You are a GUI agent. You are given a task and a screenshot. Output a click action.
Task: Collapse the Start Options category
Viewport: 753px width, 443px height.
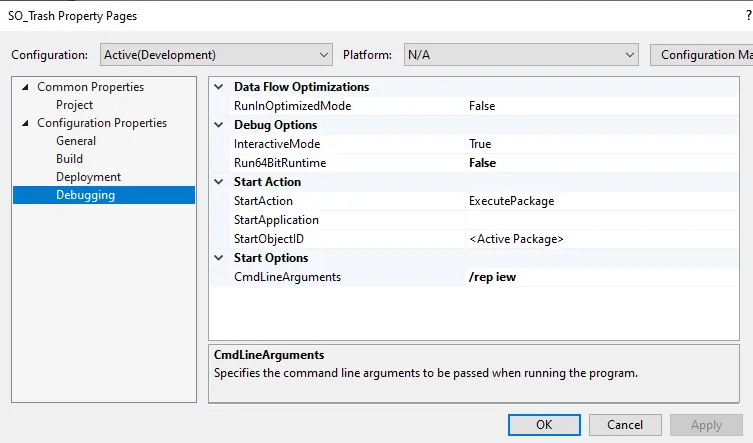pos(220,258)
